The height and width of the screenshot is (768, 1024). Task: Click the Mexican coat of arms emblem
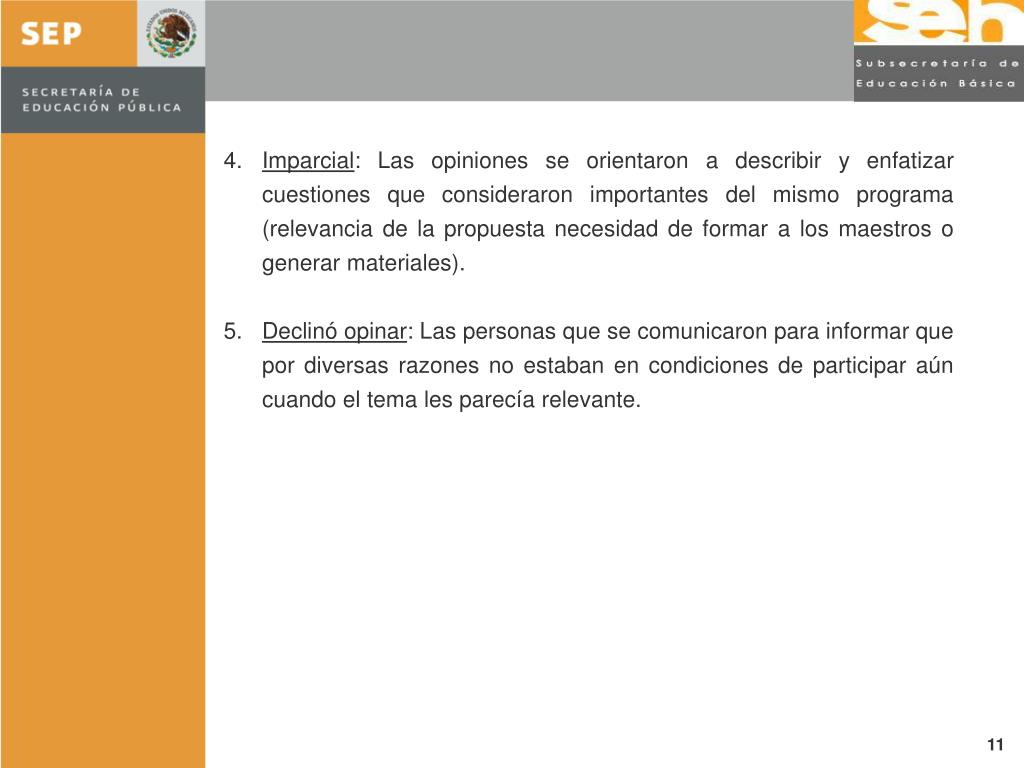click(x=172, y=33)
